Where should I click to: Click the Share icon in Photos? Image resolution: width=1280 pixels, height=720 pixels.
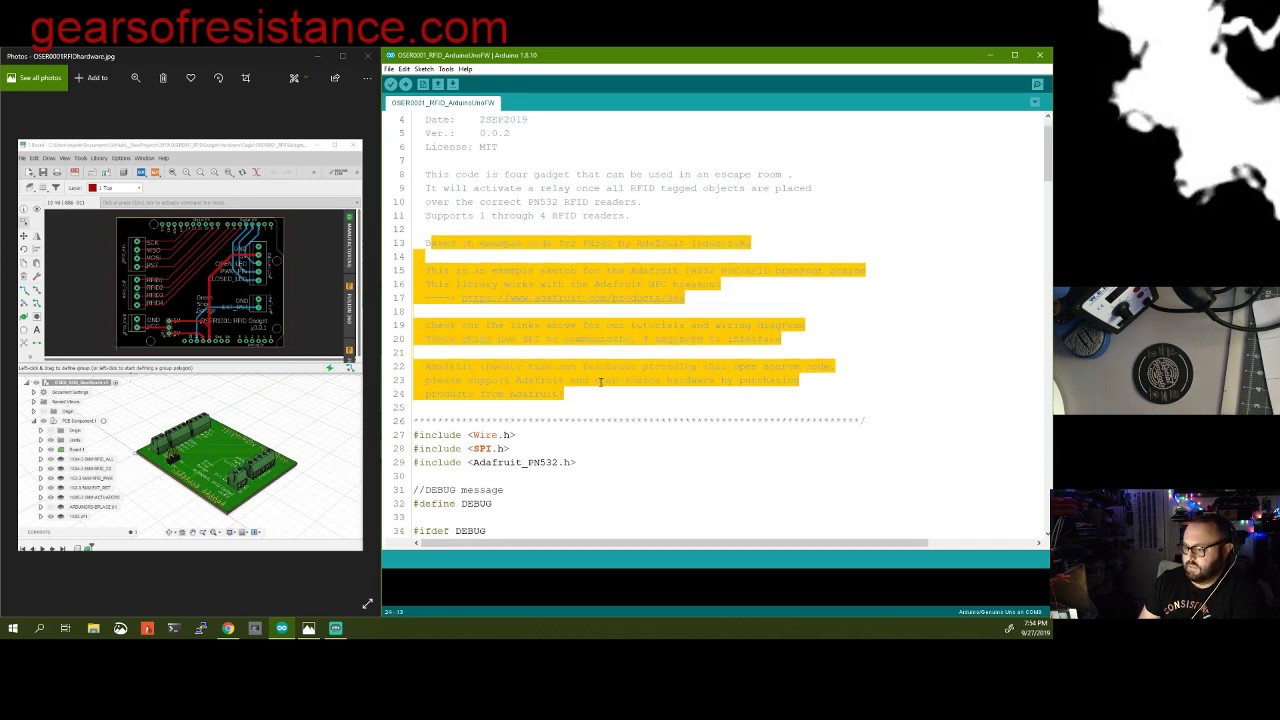tap(335, 78)
